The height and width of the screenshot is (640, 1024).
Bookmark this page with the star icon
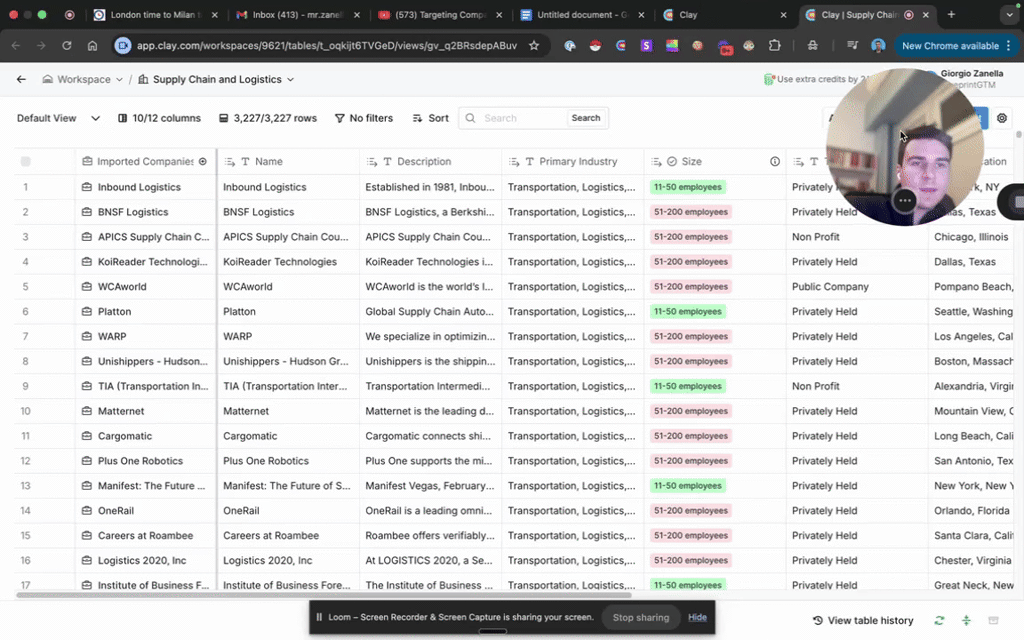click(534, 46)
